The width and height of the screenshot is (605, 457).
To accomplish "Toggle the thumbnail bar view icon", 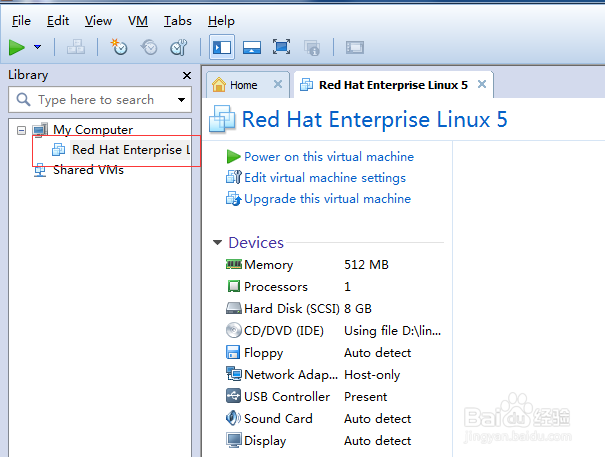I will [x=252, y=47].
